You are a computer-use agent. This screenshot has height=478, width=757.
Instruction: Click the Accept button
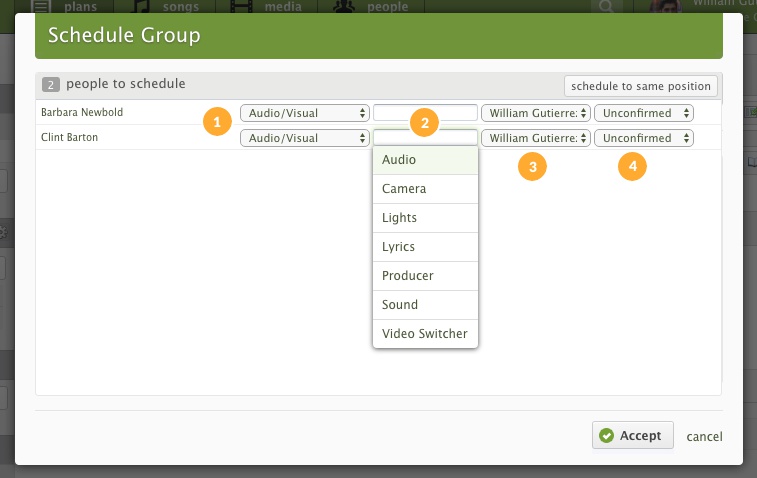(x=632, y=436)
